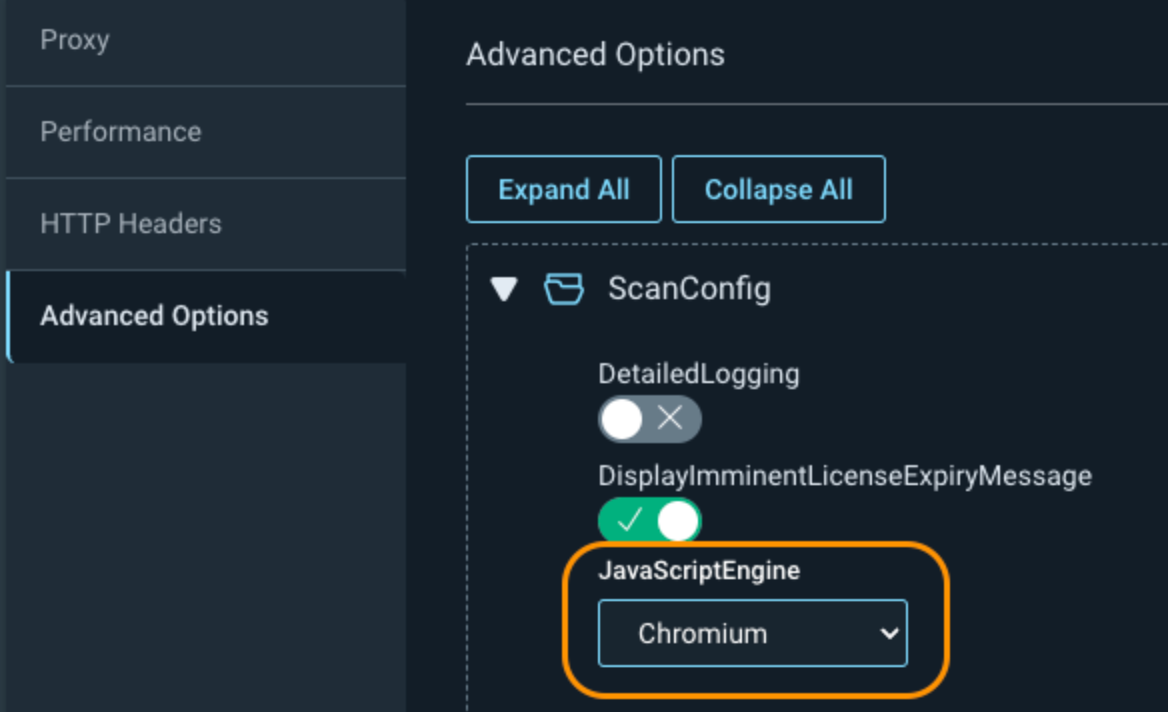1168x712 pixels.
Task: Click the DetailedLogging option label
Action: tap(698, 374)
